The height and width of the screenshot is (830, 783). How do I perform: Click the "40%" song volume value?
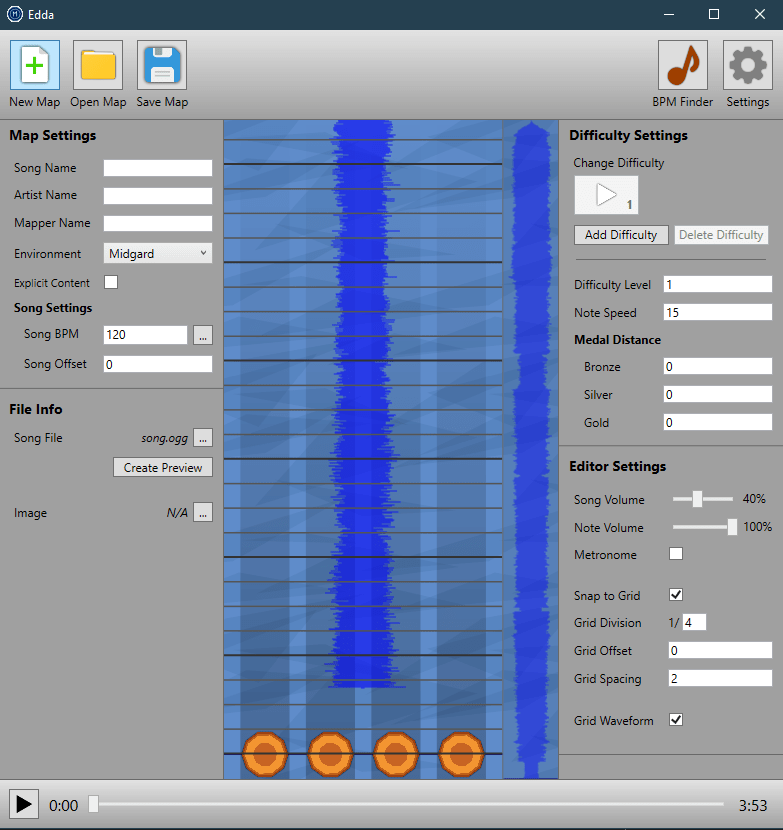click(754, 499)
